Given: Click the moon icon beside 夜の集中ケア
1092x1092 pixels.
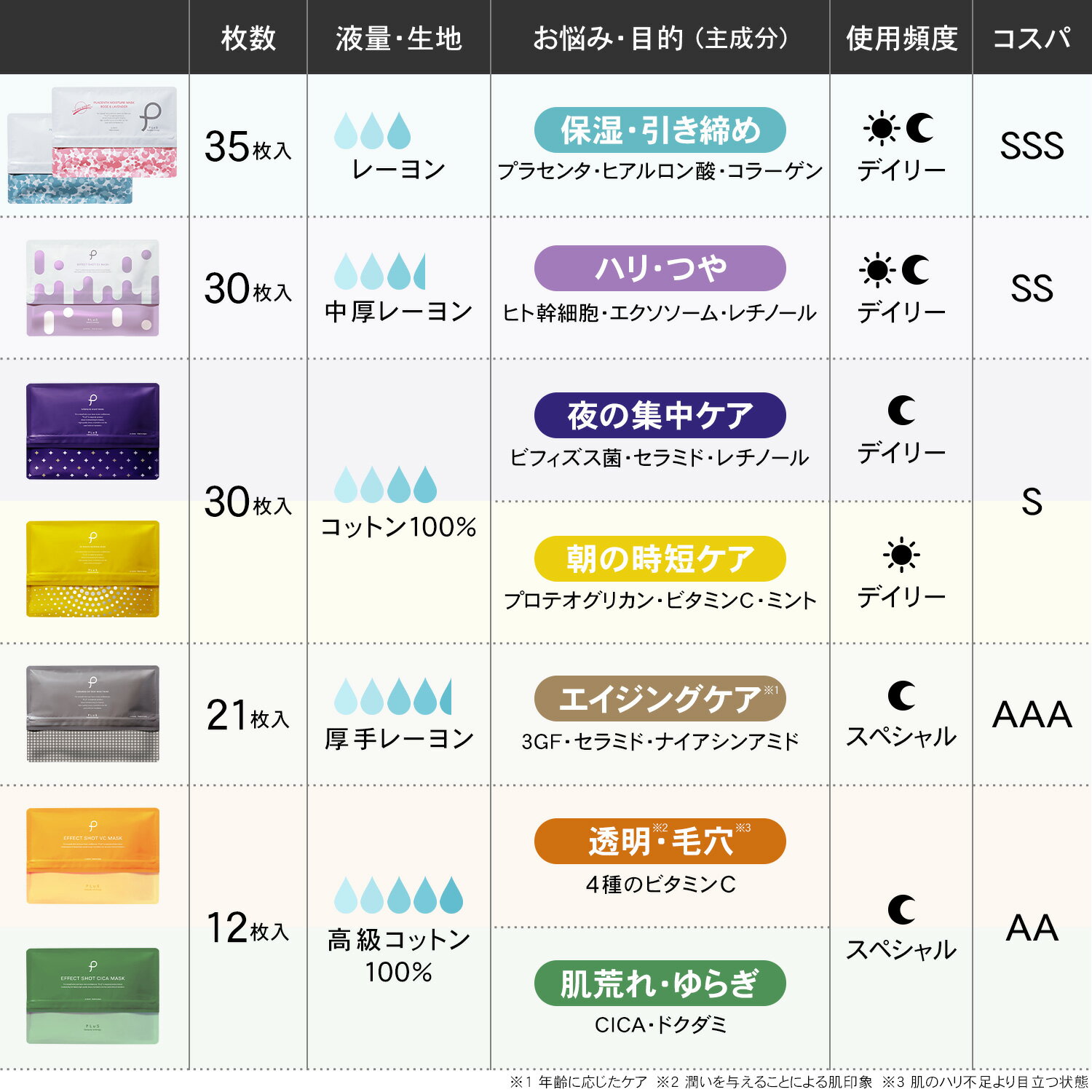Looking at the screenshot, I should [x=901, y=411].
